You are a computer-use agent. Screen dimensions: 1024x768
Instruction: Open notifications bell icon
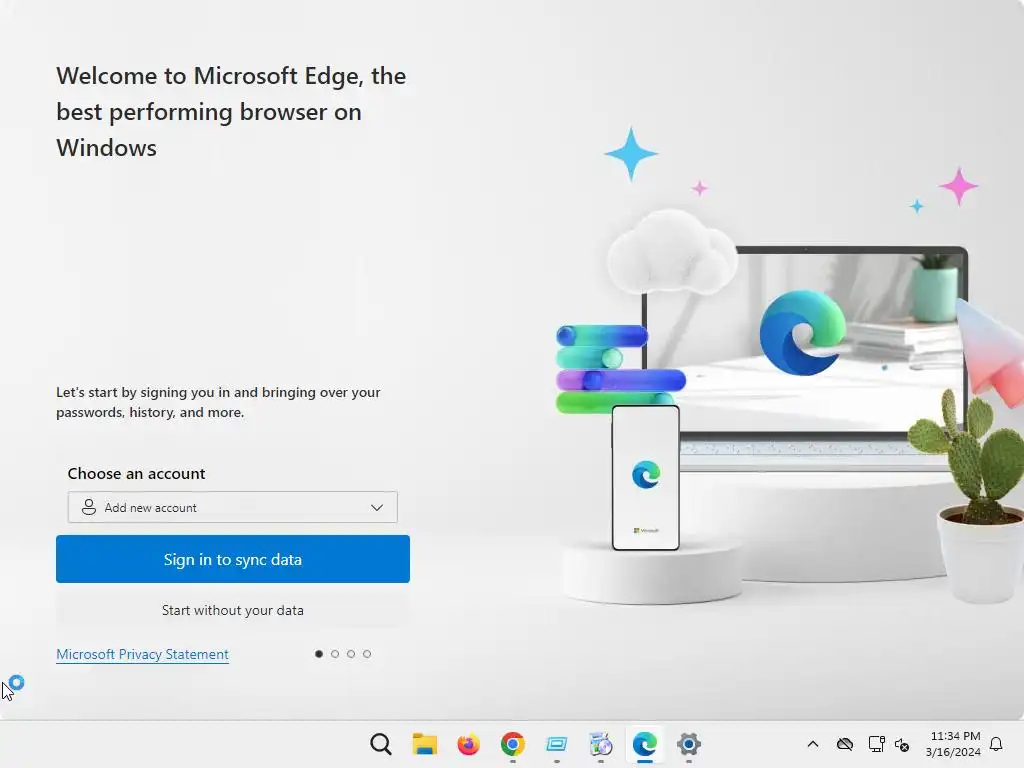[x=996, y=744]
